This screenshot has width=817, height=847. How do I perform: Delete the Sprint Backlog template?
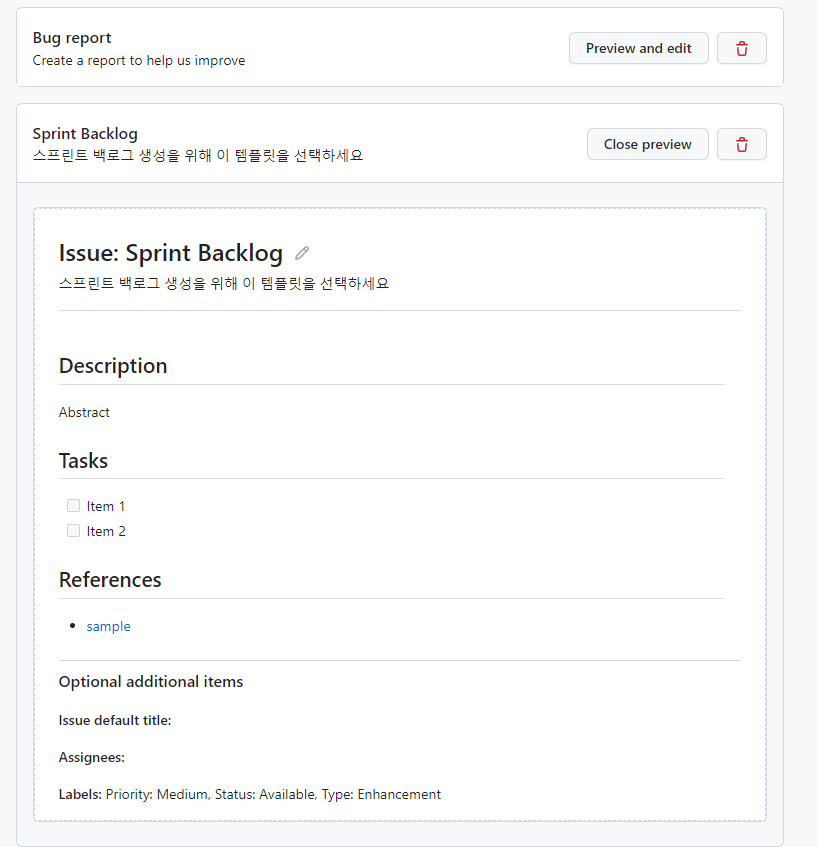click(741, 144)
